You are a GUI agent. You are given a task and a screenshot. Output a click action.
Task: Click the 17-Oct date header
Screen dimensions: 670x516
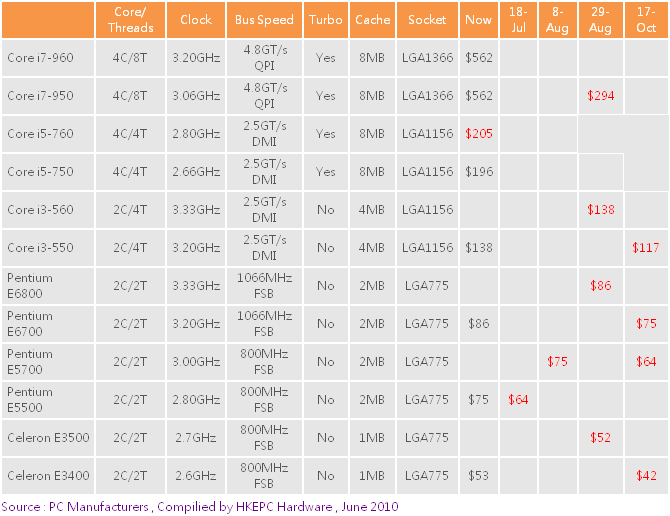pyautogui.click(x=646, y=20)
